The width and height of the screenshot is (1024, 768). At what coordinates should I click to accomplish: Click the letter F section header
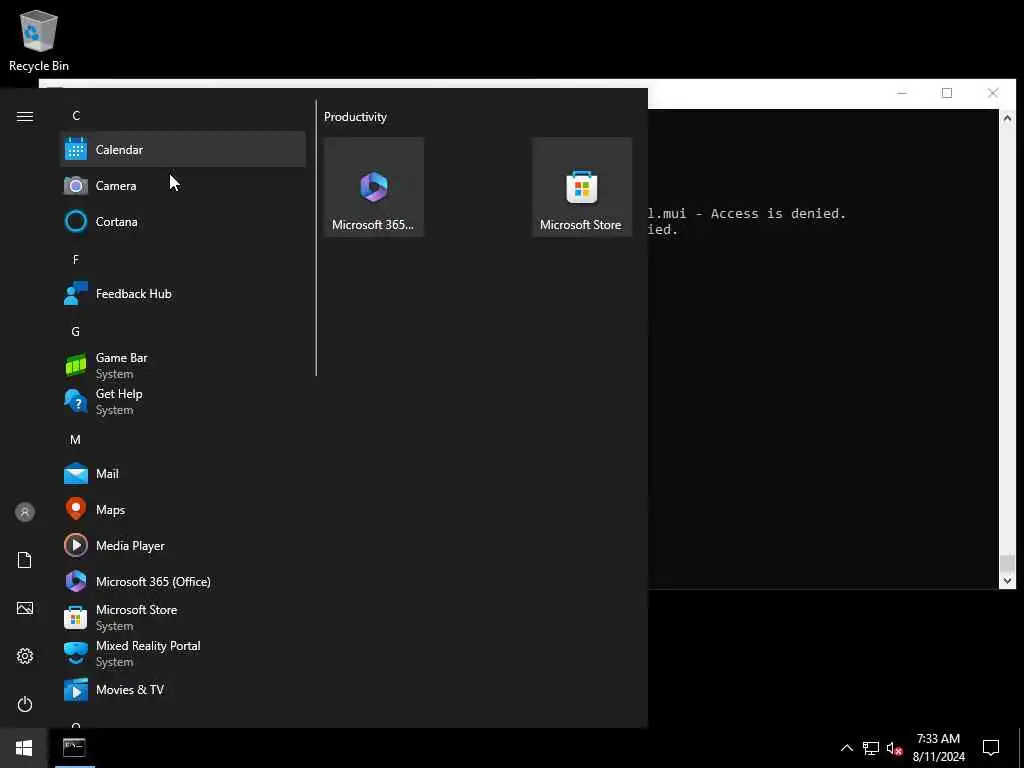tap(76, 259)
